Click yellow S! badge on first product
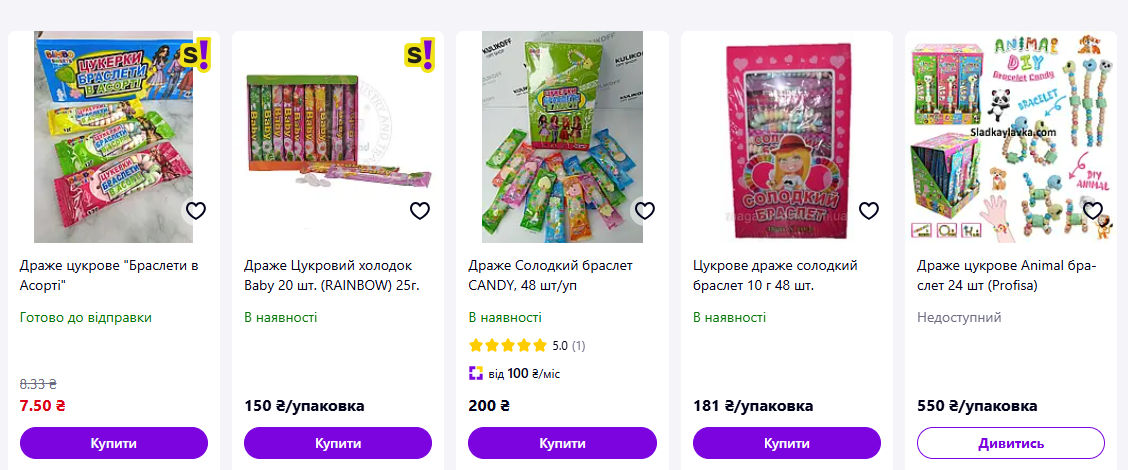 click(196, 55)
